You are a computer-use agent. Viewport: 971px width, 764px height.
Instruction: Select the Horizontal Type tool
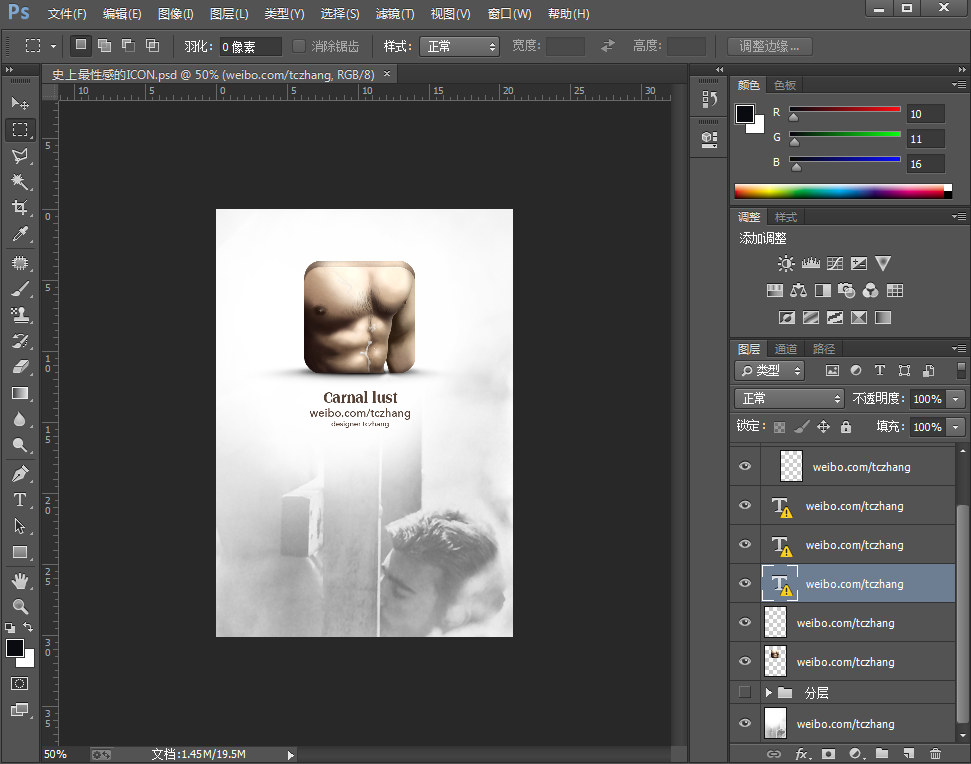coord(19,500)
